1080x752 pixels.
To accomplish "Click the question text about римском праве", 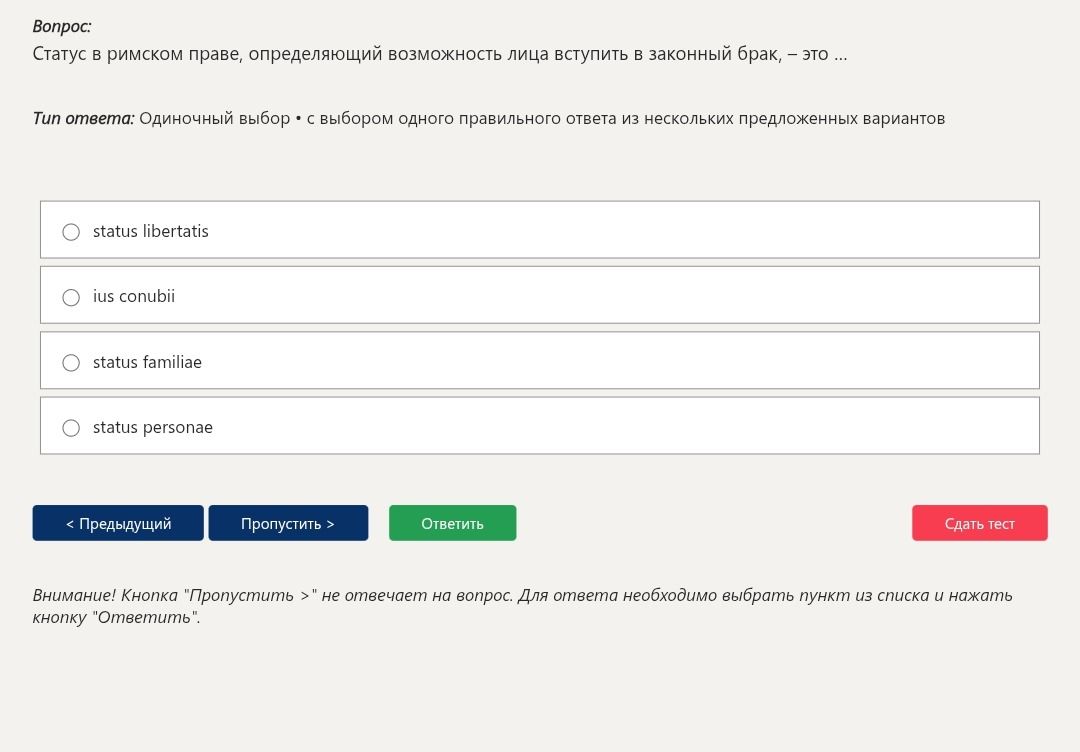I will [x=439, y=54].
